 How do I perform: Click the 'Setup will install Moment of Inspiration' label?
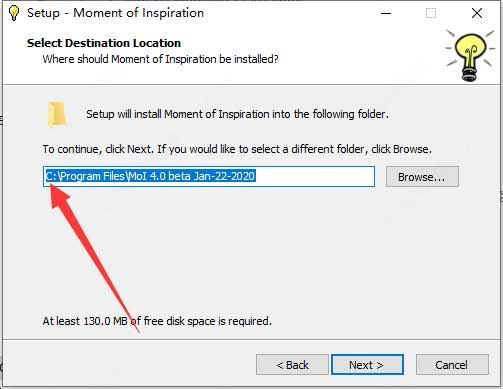point(237,114)
